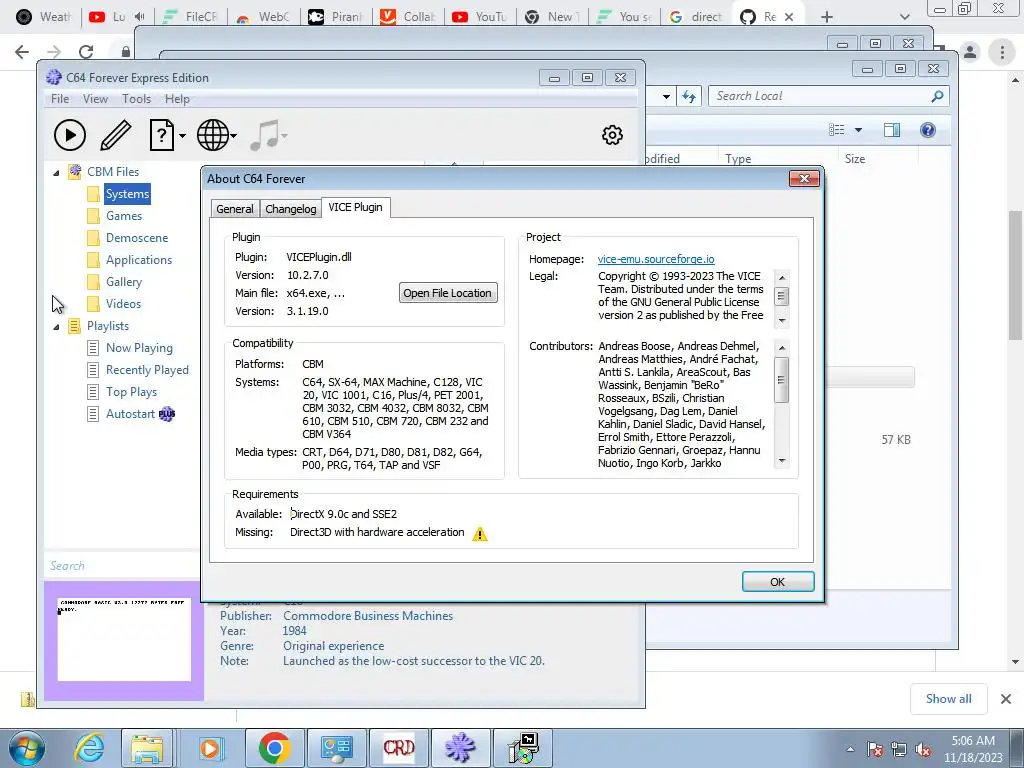Image resolution: width=1024 pixels, height=768 pixels.
Task: Click the Search Local field in Explorer
Action: (821, 96)
